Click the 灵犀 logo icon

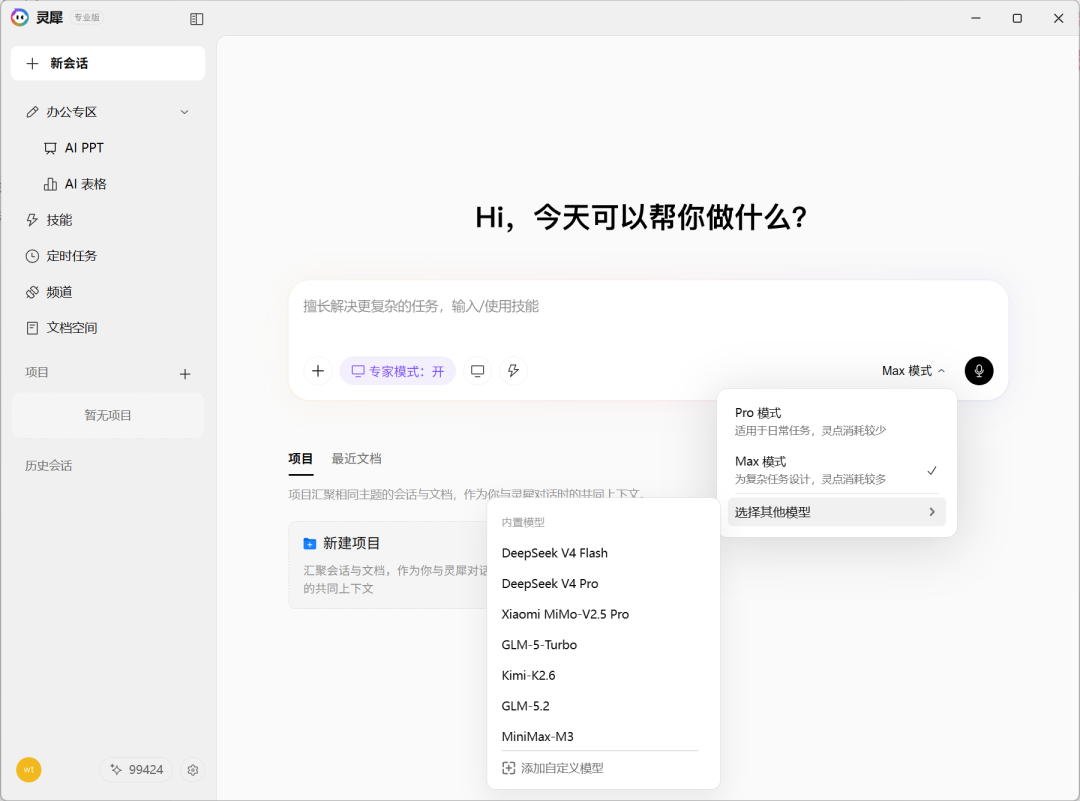point(20,17)
